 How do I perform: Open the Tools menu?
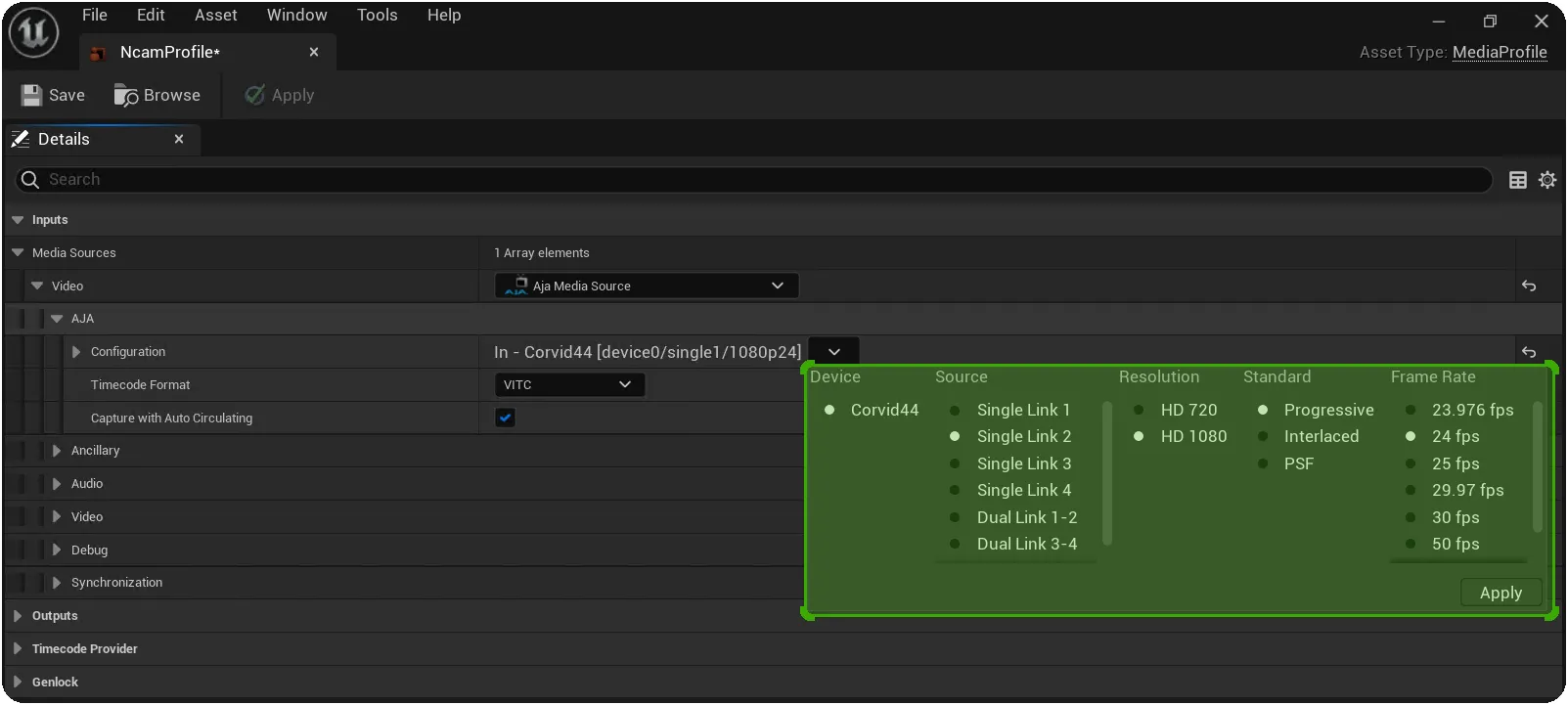pos(378,16)
